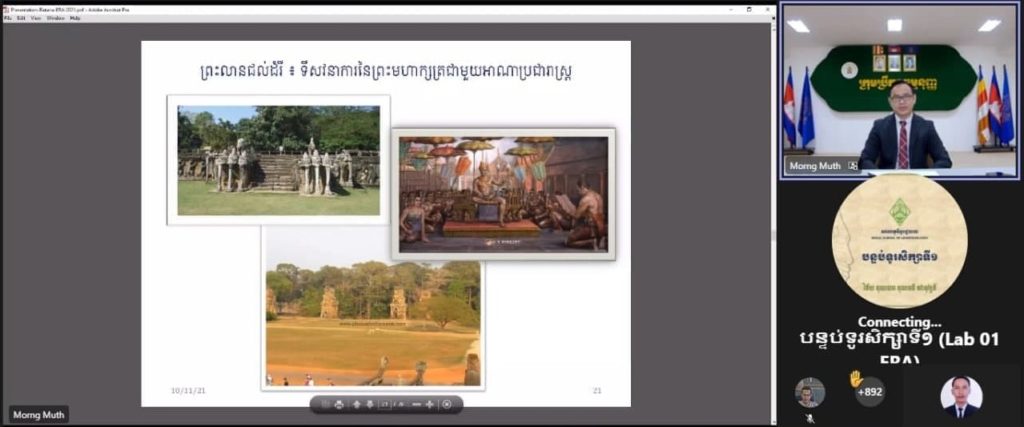1024x427 pixels.
Task: Go to next page with down arrow
Action: tap(370, 404)
